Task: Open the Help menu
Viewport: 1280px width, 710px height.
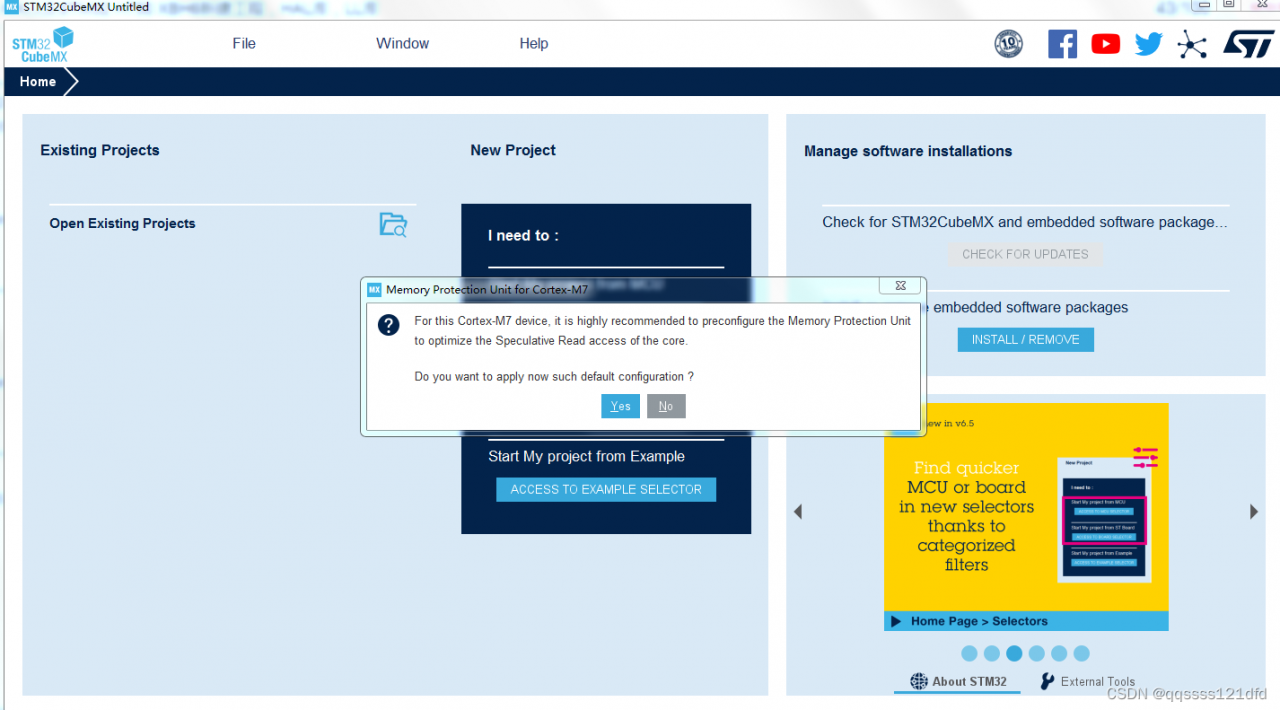Action: coord(534,43)
